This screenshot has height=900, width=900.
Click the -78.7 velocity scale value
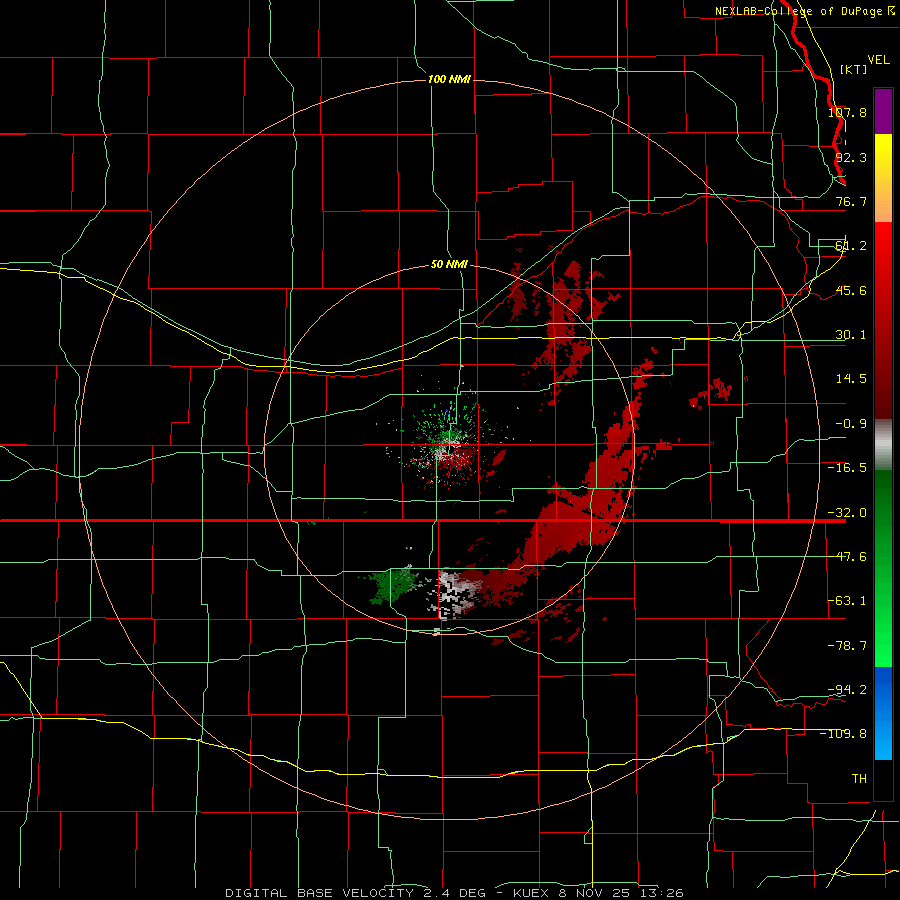pos(847,646)
